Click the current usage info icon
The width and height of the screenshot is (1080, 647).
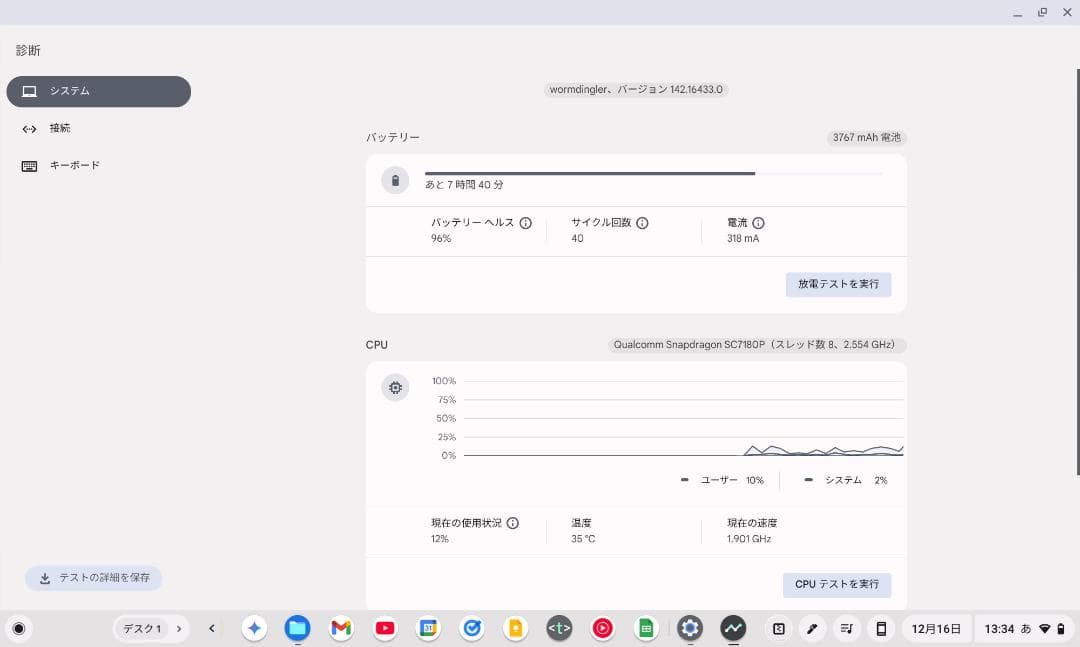pos(513,522)
